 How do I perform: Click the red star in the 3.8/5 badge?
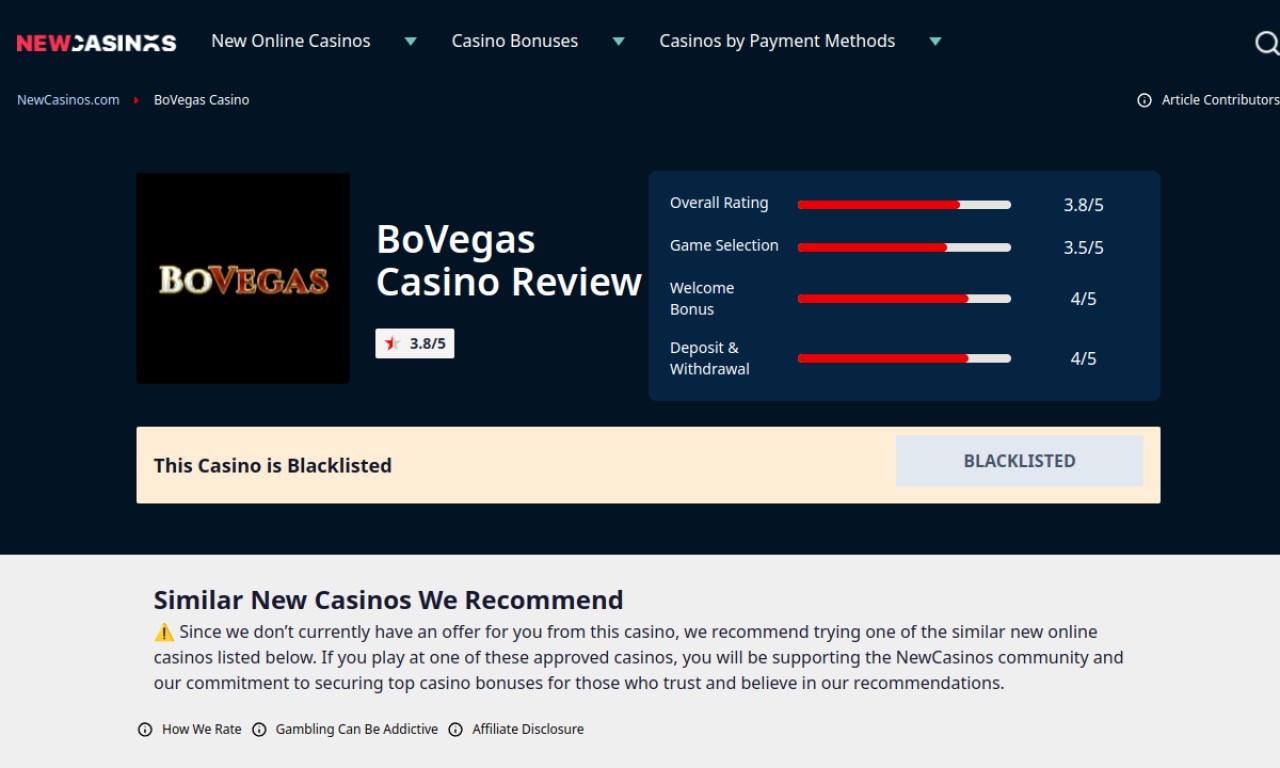pyautogui.click(x=392, y=343)
